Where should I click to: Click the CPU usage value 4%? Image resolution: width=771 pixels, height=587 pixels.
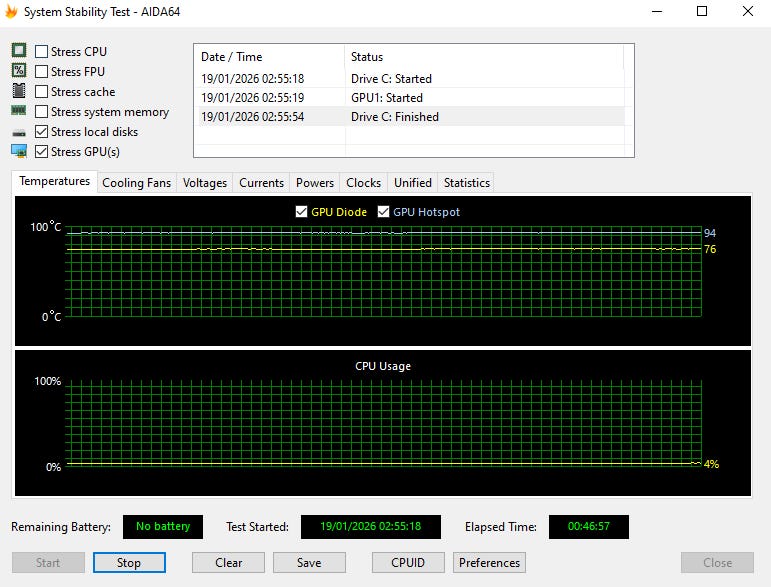point(711,464)
